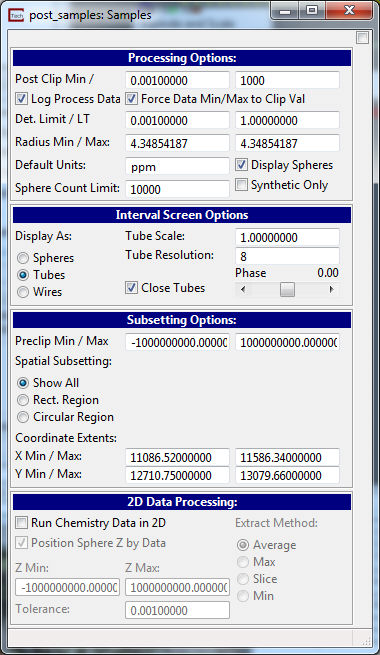Click Y Min field 12710.75
The image size is (380, 655).
click(177, 475)
